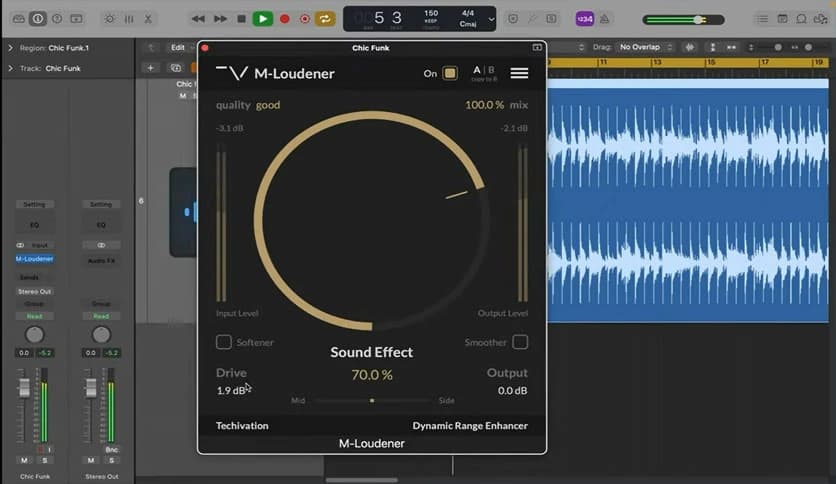Image resolution: width=836 pixels, height=484 pixels.
Task: Expand the Region: Chic Funk.1 disclosure triangle
Action: tap(10, 48)
